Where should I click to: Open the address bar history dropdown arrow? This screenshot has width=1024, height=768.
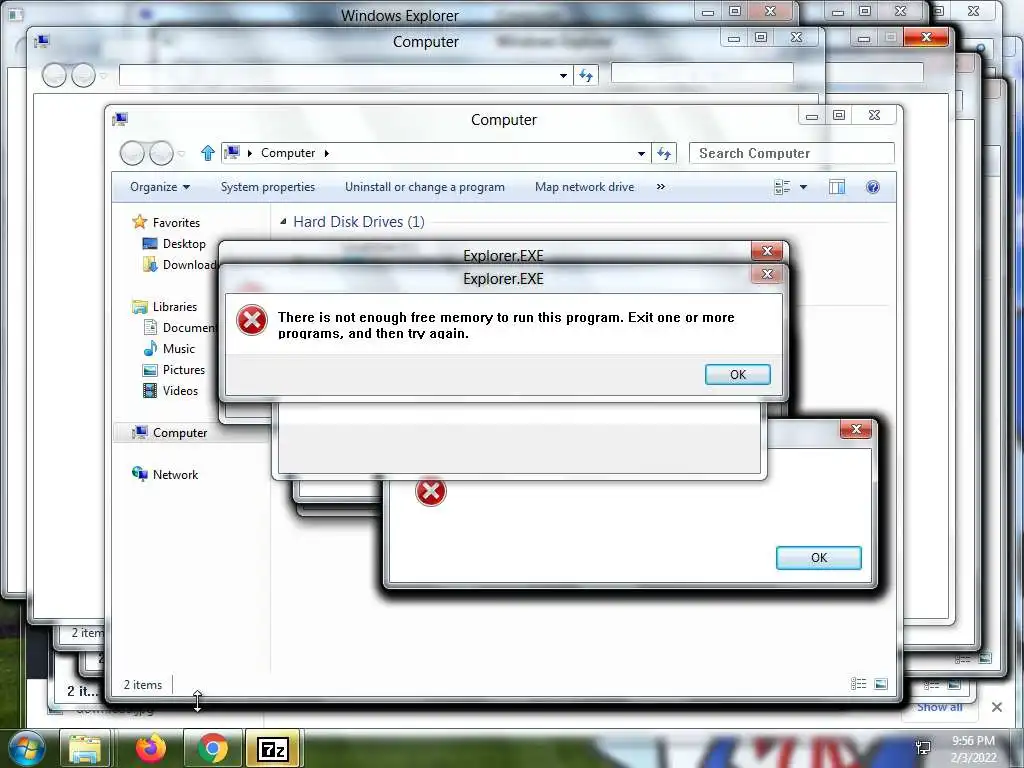click(x=641, y=153)
